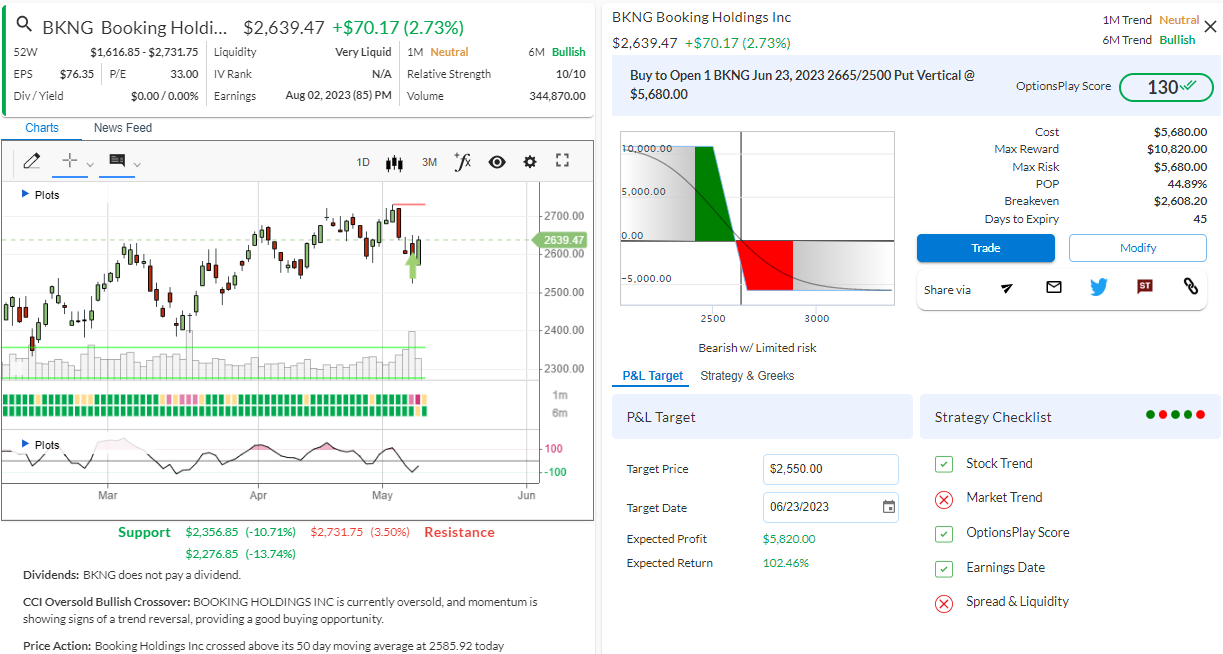Click the 1m trend color strip row
Screen dimensions: 1223x654
(215, 399)
